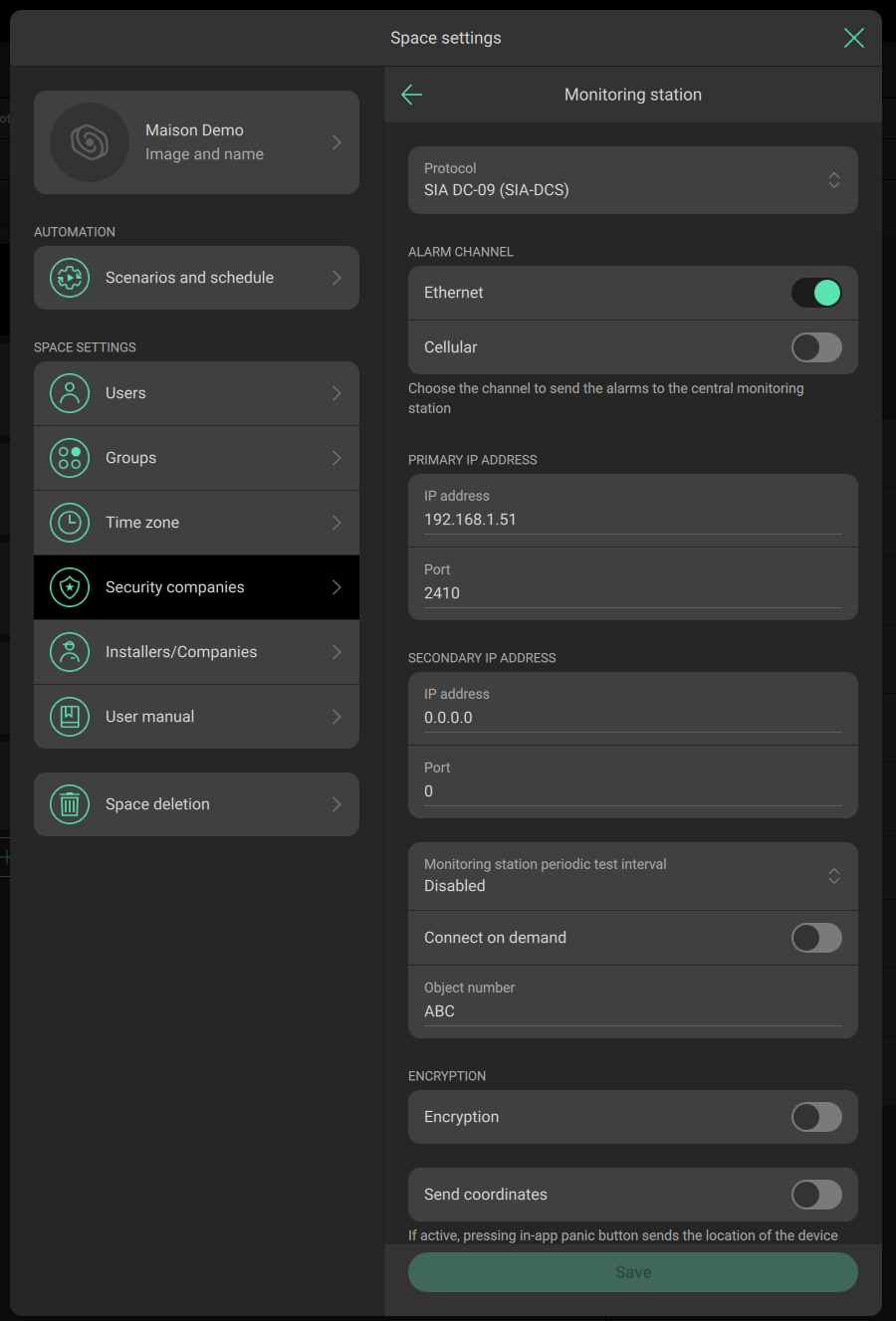896x1321 pixels.
Task: Expand Scenarios and schedule chevron
Action: tap(336, 278)
